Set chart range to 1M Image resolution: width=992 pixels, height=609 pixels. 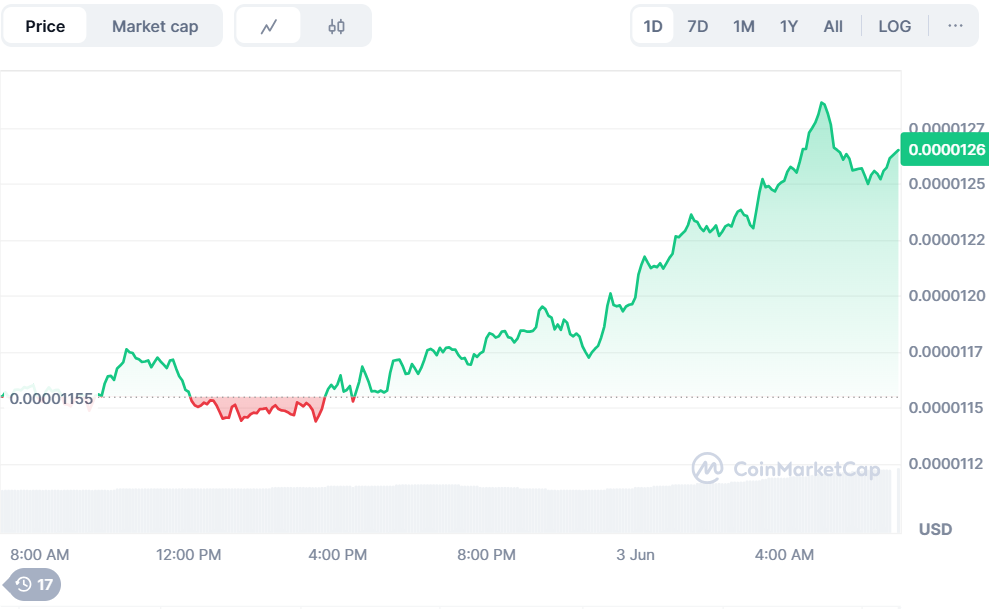(743, 26)
